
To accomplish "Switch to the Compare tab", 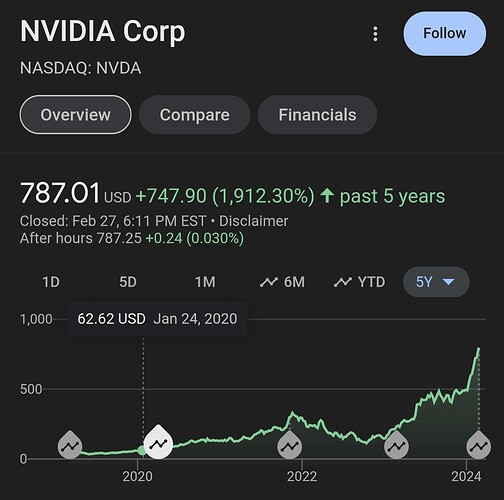I will point(194,115).
